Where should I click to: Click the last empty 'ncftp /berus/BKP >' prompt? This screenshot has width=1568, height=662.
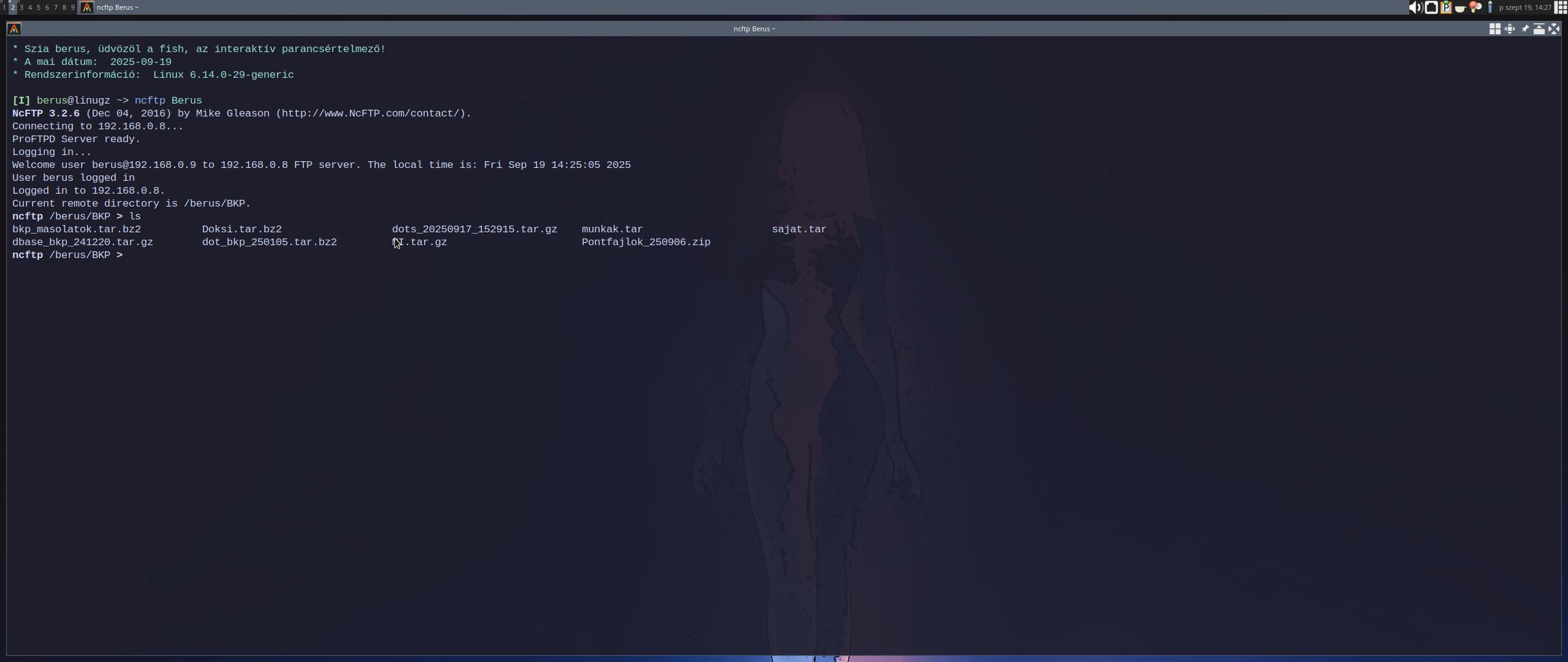(x=67, y=255)
